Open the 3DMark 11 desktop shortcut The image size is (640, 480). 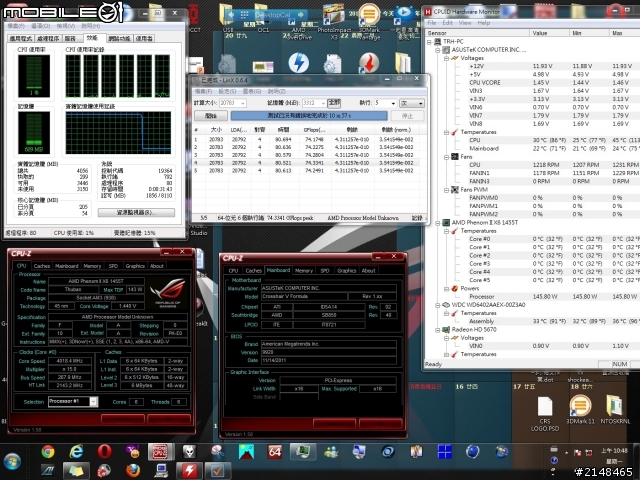580,409
